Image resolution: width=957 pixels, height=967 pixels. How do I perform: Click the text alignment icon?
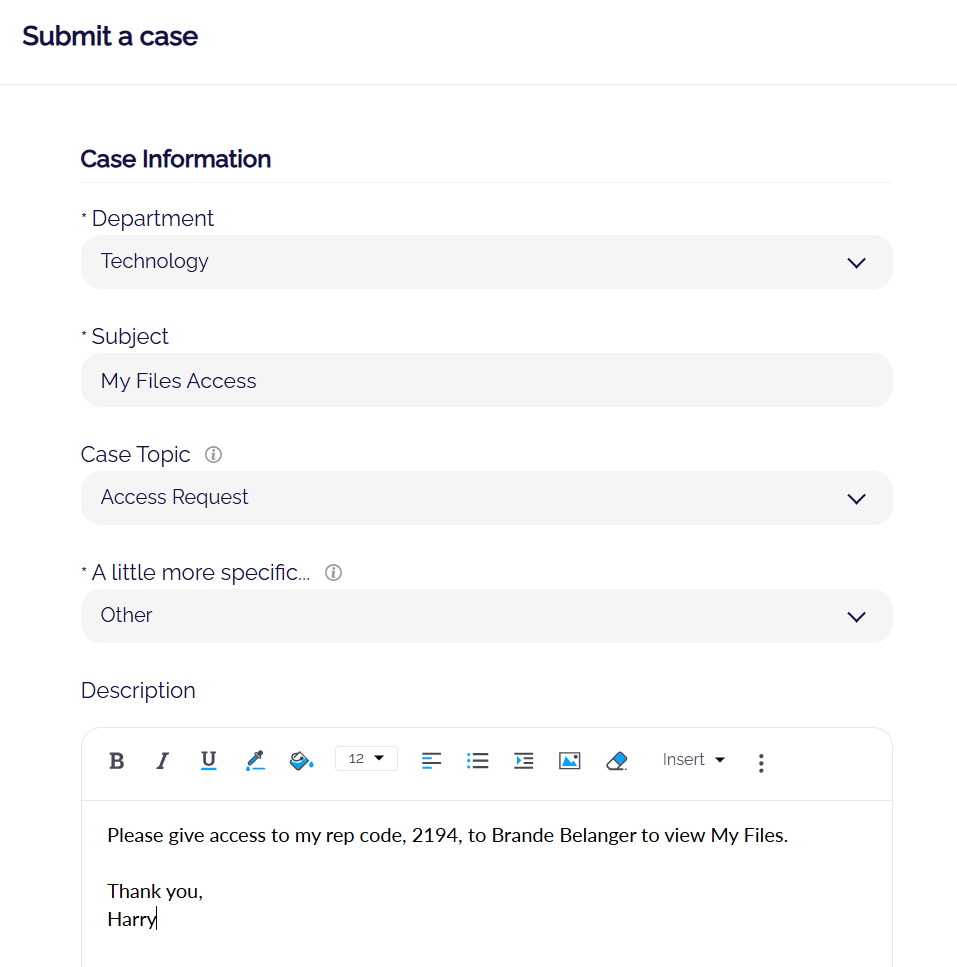[x=431, y=761]
